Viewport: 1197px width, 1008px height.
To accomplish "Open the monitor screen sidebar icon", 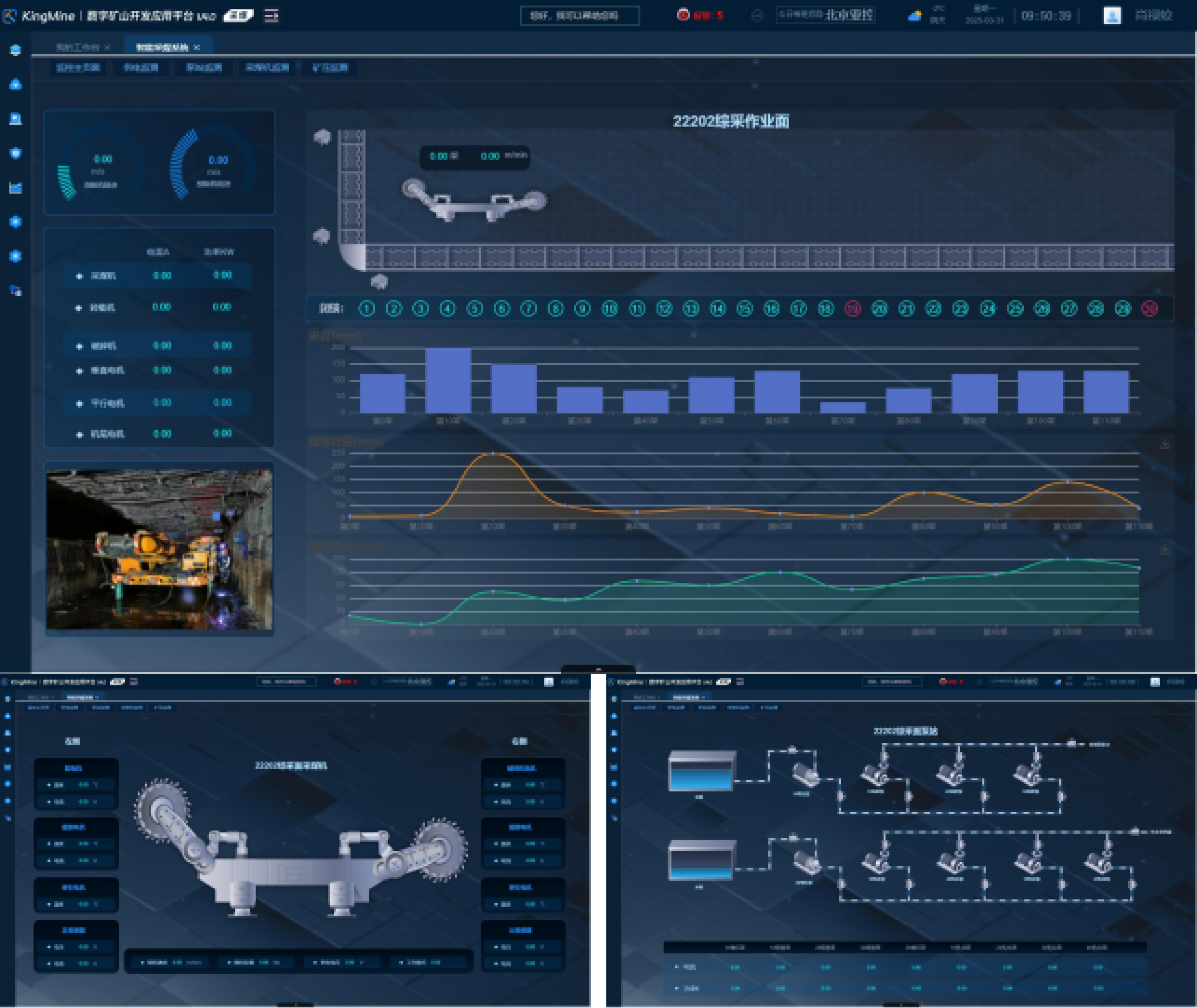I will 16,119.
